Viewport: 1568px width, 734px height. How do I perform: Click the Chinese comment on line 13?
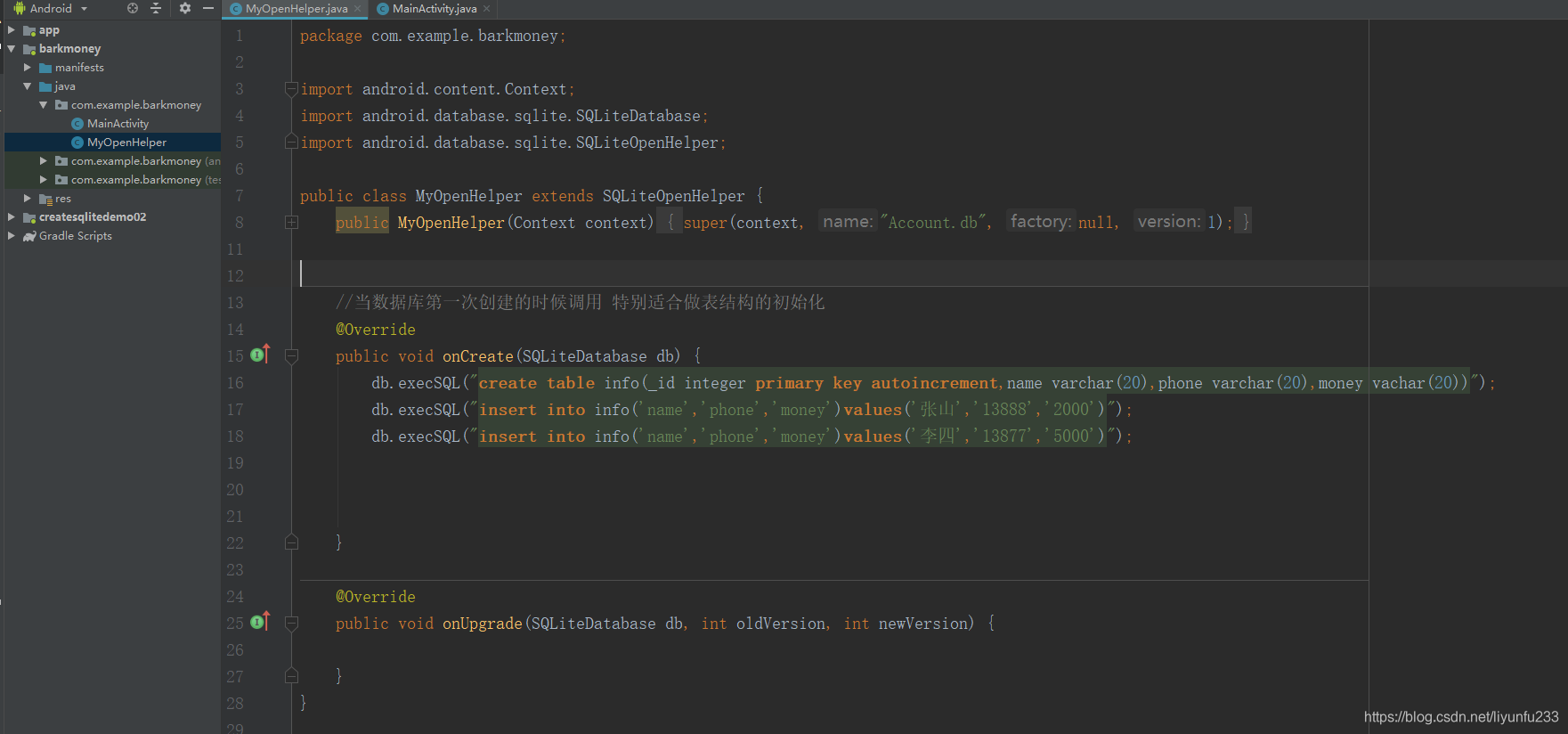coord(581,303)
